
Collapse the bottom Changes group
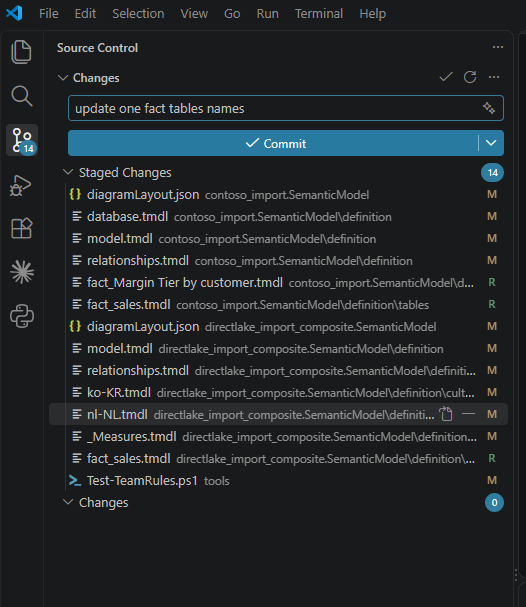click(x=68, y=502)
